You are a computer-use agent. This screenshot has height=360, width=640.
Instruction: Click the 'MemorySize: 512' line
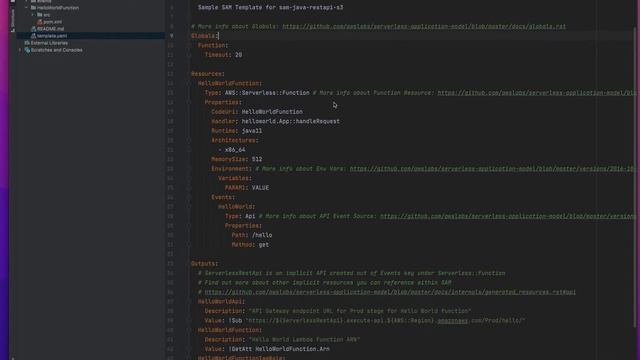tap(237, 159)
